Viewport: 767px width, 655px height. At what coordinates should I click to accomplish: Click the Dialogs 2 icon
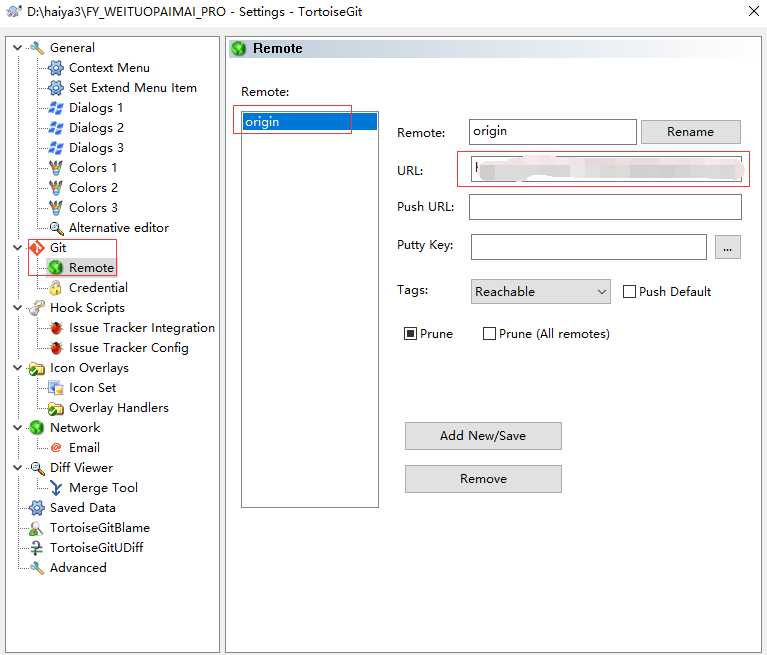(x=56, y=128)
